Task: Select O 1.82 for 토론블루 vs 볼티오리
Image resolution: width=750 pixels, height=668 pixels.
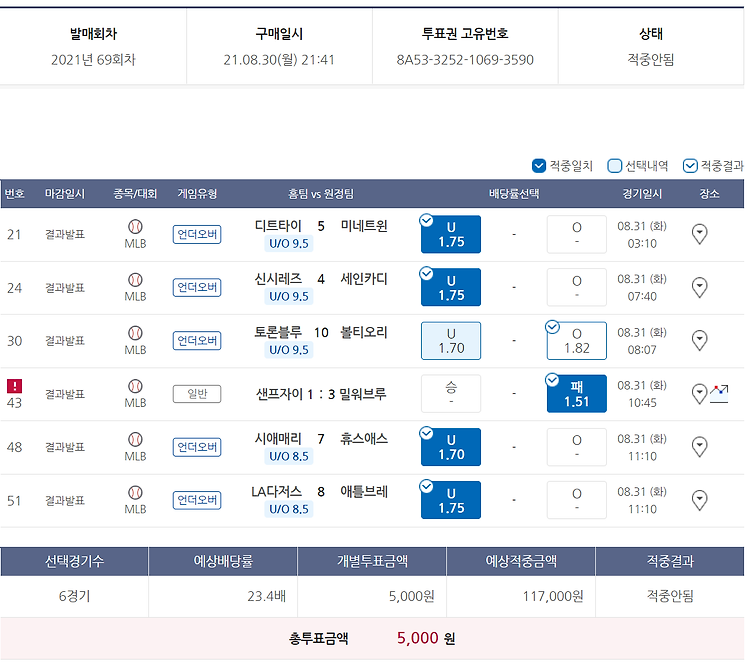Action: click(x=577, y=340)
